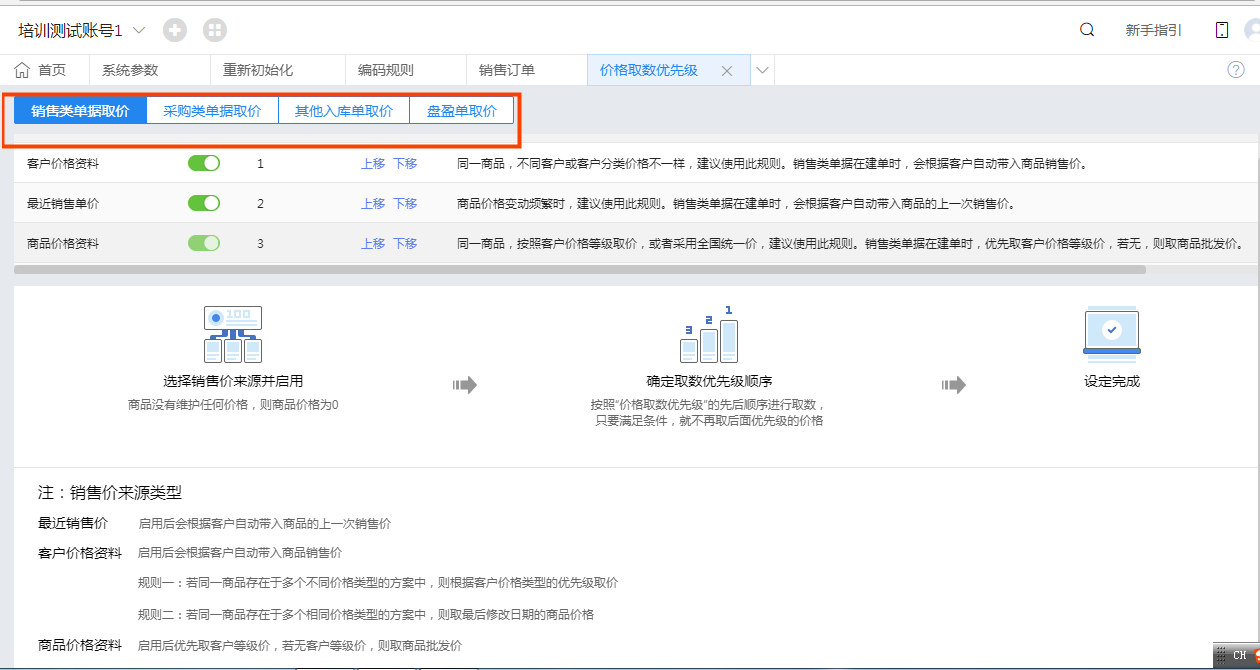Screen dimensions: 1260x670
Task: Click the round plus add icon
Action: tap(175, 30)
